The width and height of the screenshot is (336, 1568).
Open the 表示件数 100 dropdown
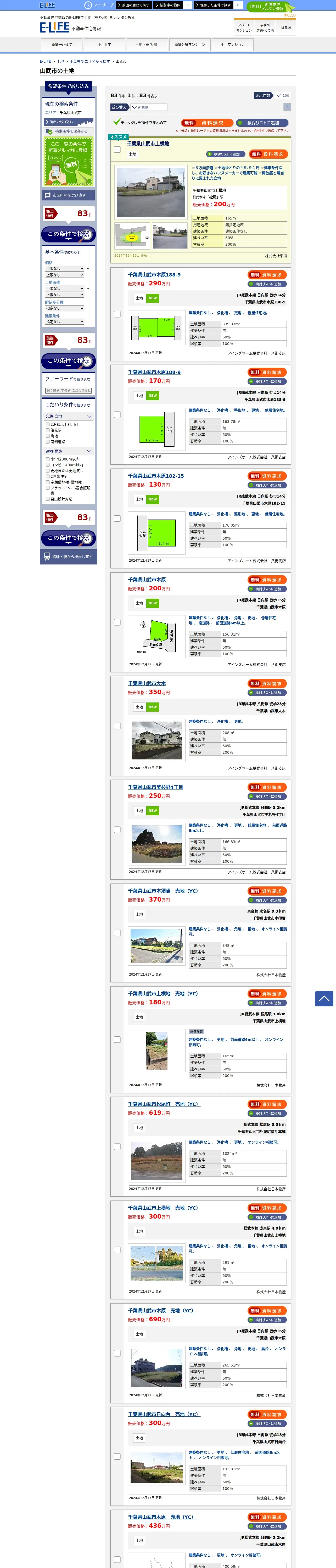coord(282,96)
